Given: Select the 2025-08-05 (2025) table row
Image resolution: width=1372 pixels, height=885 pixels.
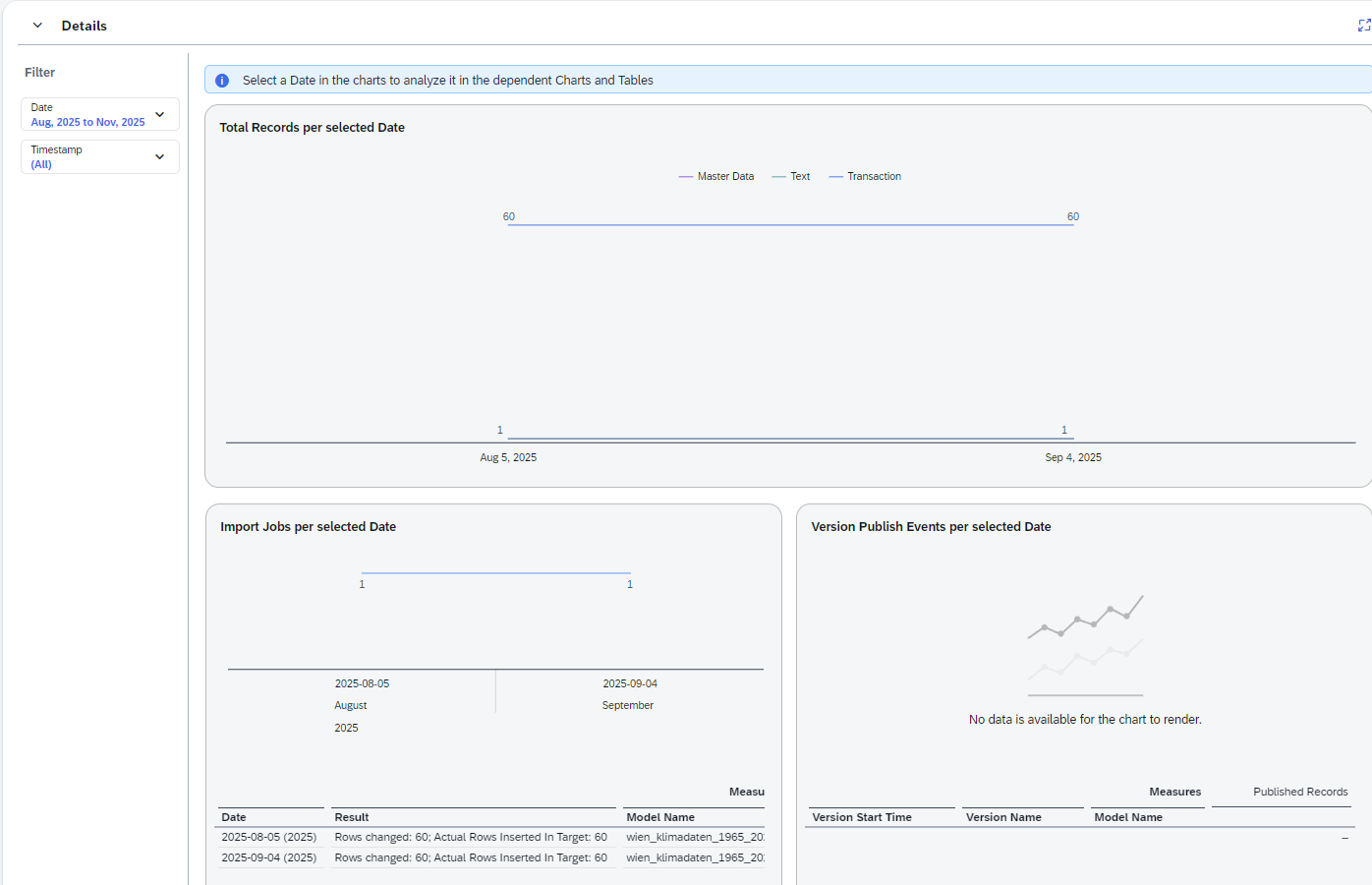Looking at the screenshot, I should click(268, 837).
